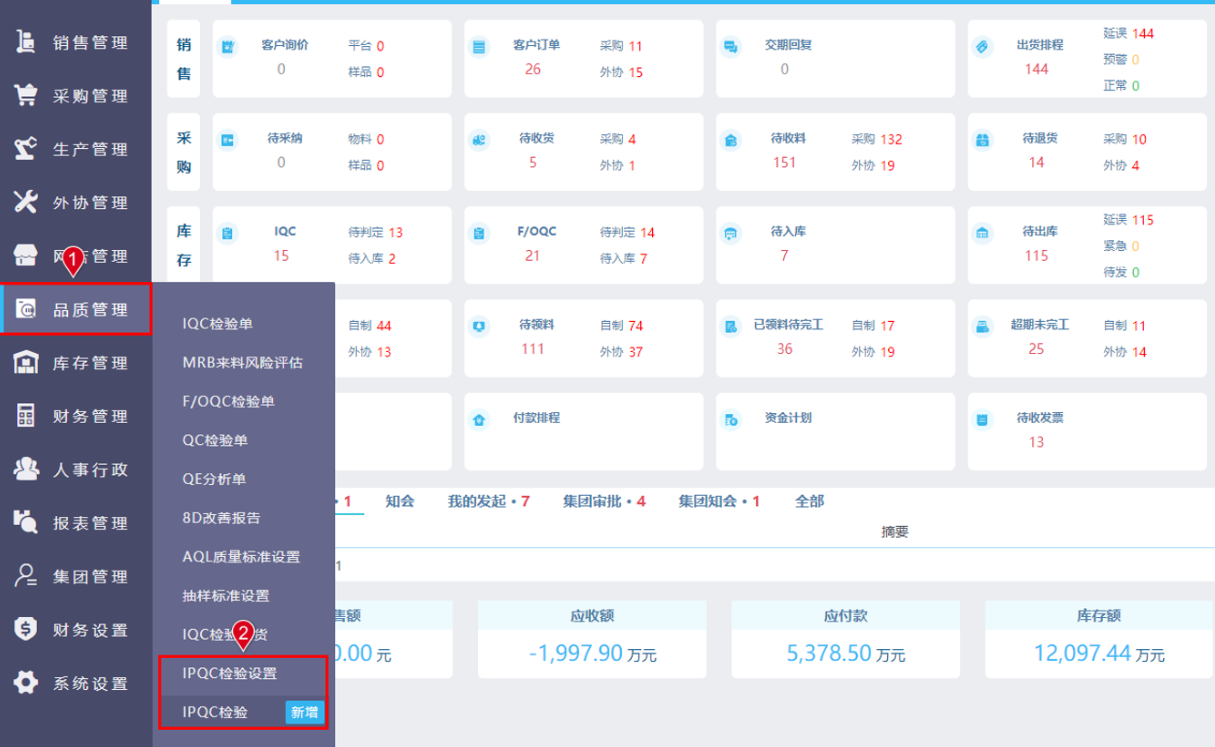Select F/OQC检验单 in the submenu
1215x747 pixels.
coord(229,401)
